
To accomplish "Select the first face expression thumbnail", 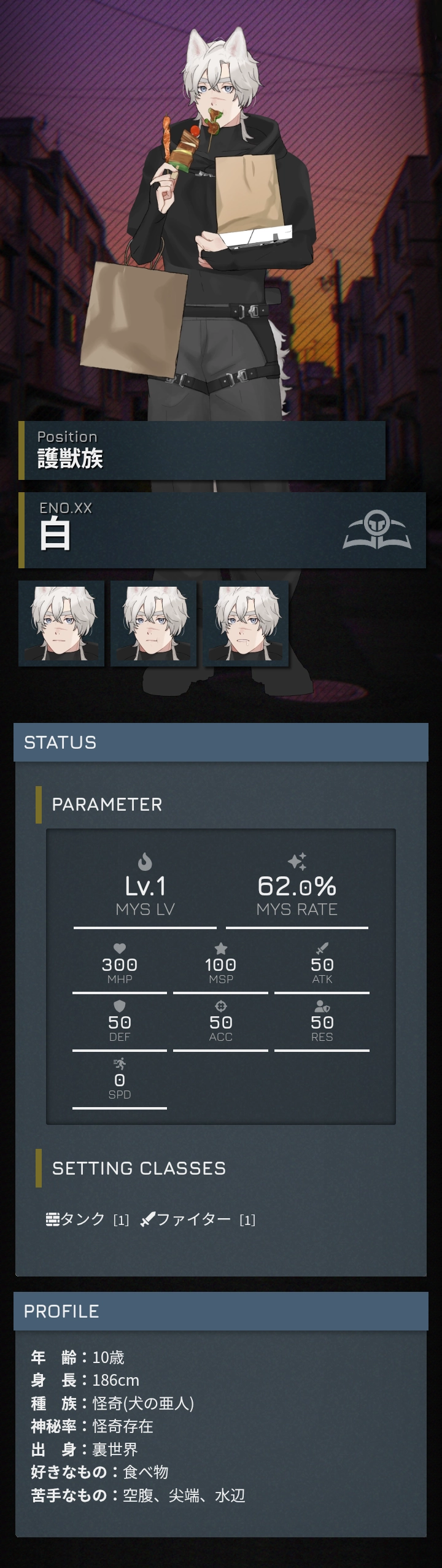I will tap(61, 623).
